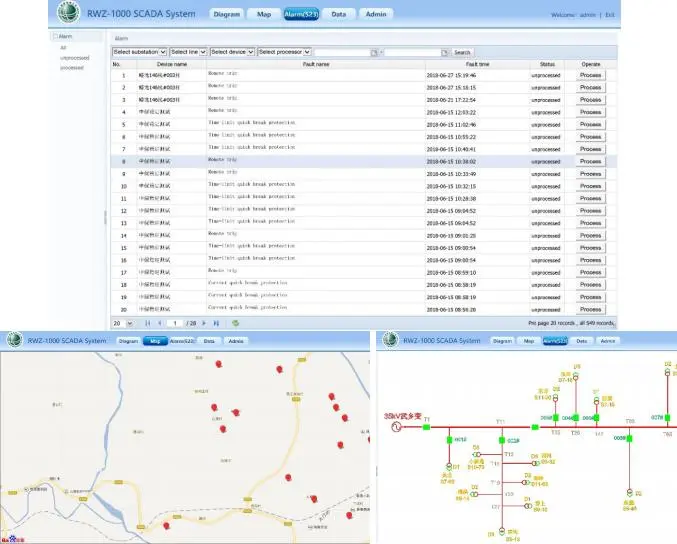This screenshot has width=677, height=544.
Task: Open the Data tab in the map window
Action: pos(209,341)
